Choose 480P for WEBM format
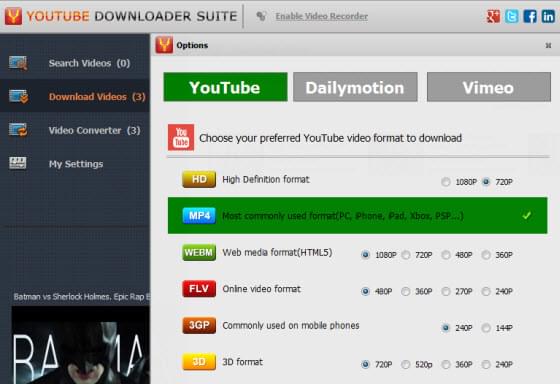Viewport: 560px width, 384px height. point(445,255)
